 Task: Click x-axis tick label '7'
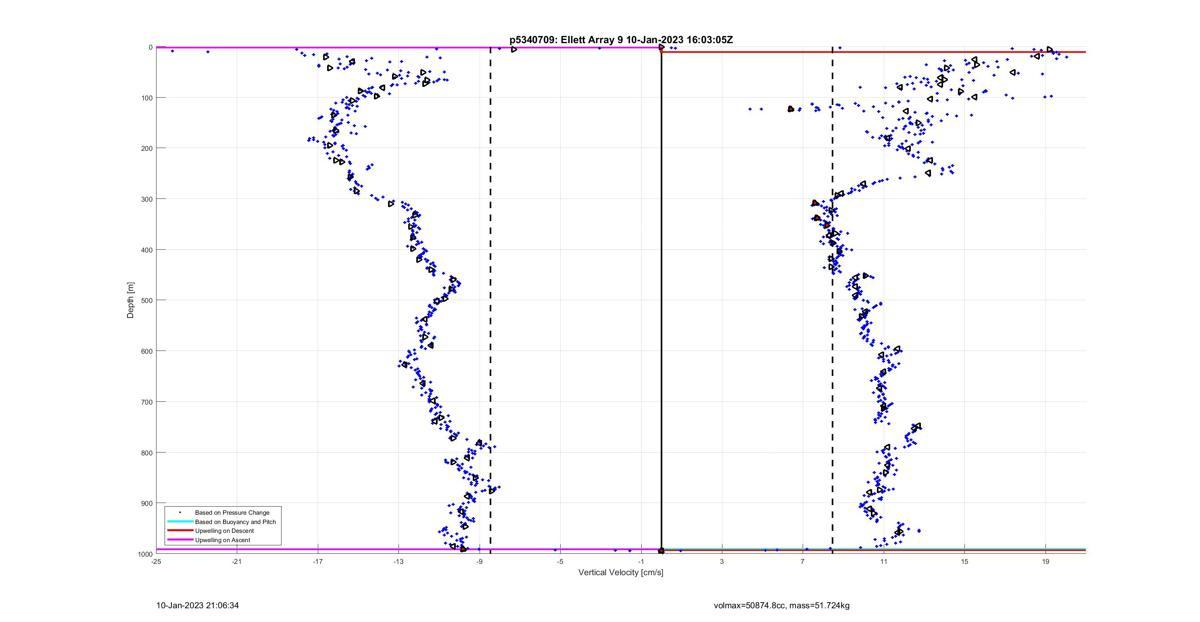pos(803,562)
